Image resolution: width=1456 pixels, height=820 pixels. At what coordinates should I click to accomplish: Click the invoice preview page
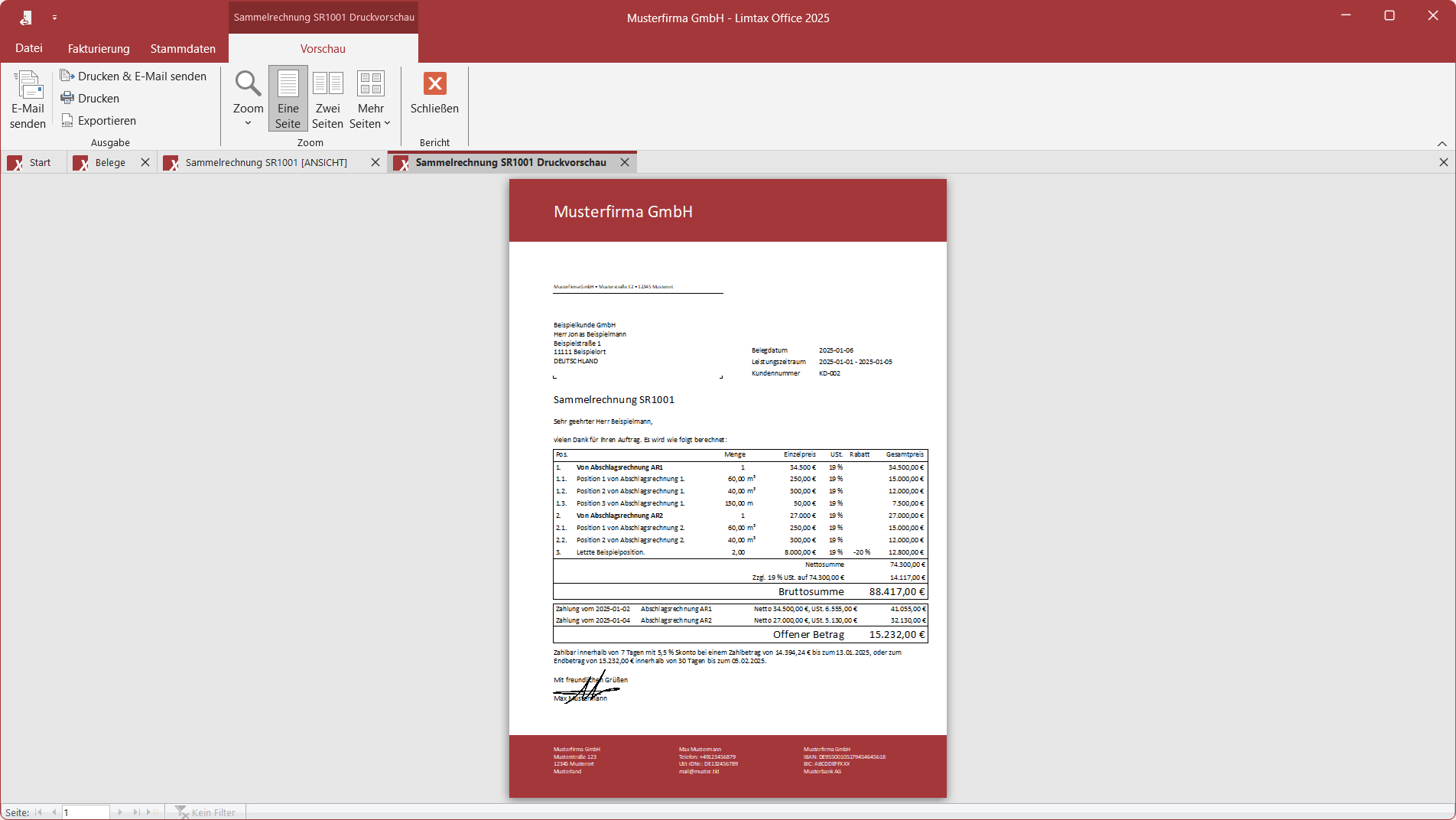click(727, 488)
